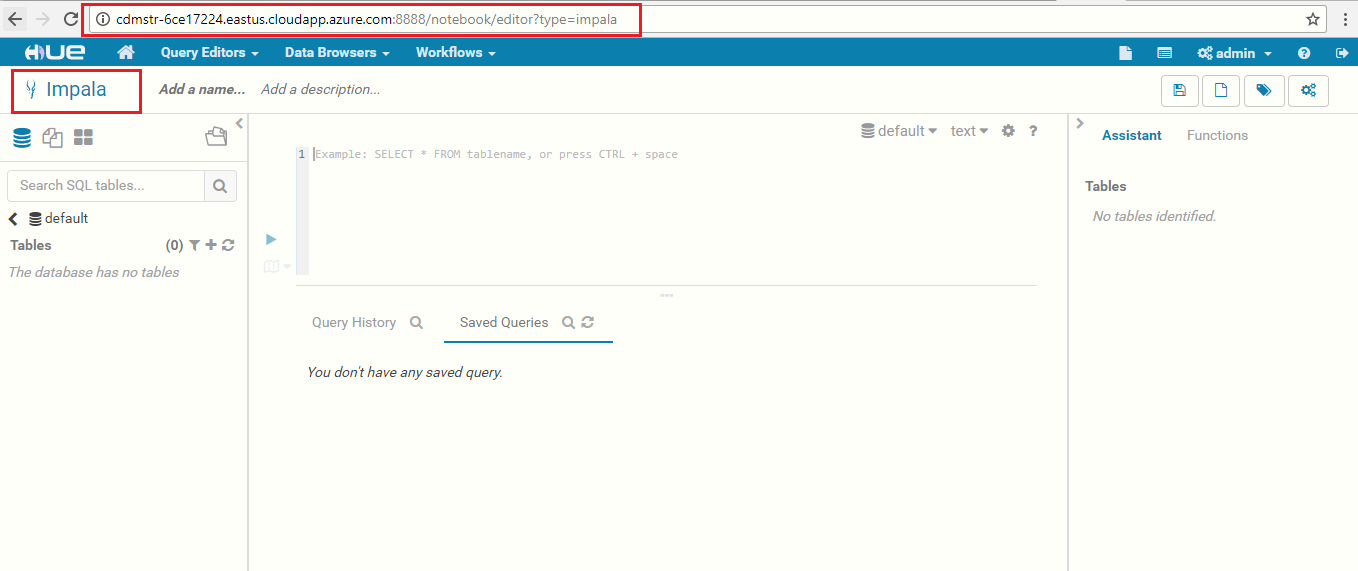Image resolution: width=1358 pixels, height=571 pixels.
Task: Click Add a name field
Action: (x=202, y=90)
